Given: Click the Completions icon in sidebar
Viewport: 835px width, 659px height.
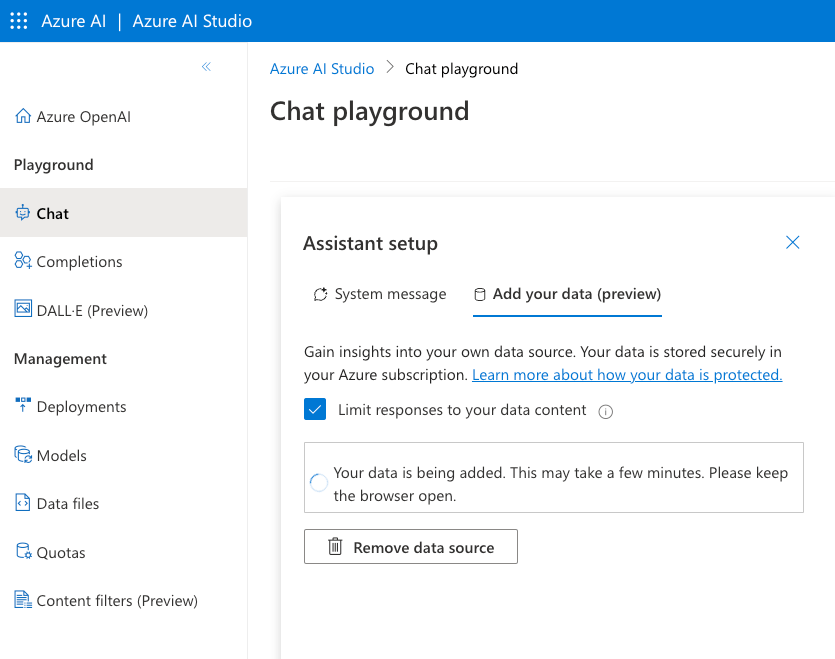Looking at the screenshot, I should (23, 261).
